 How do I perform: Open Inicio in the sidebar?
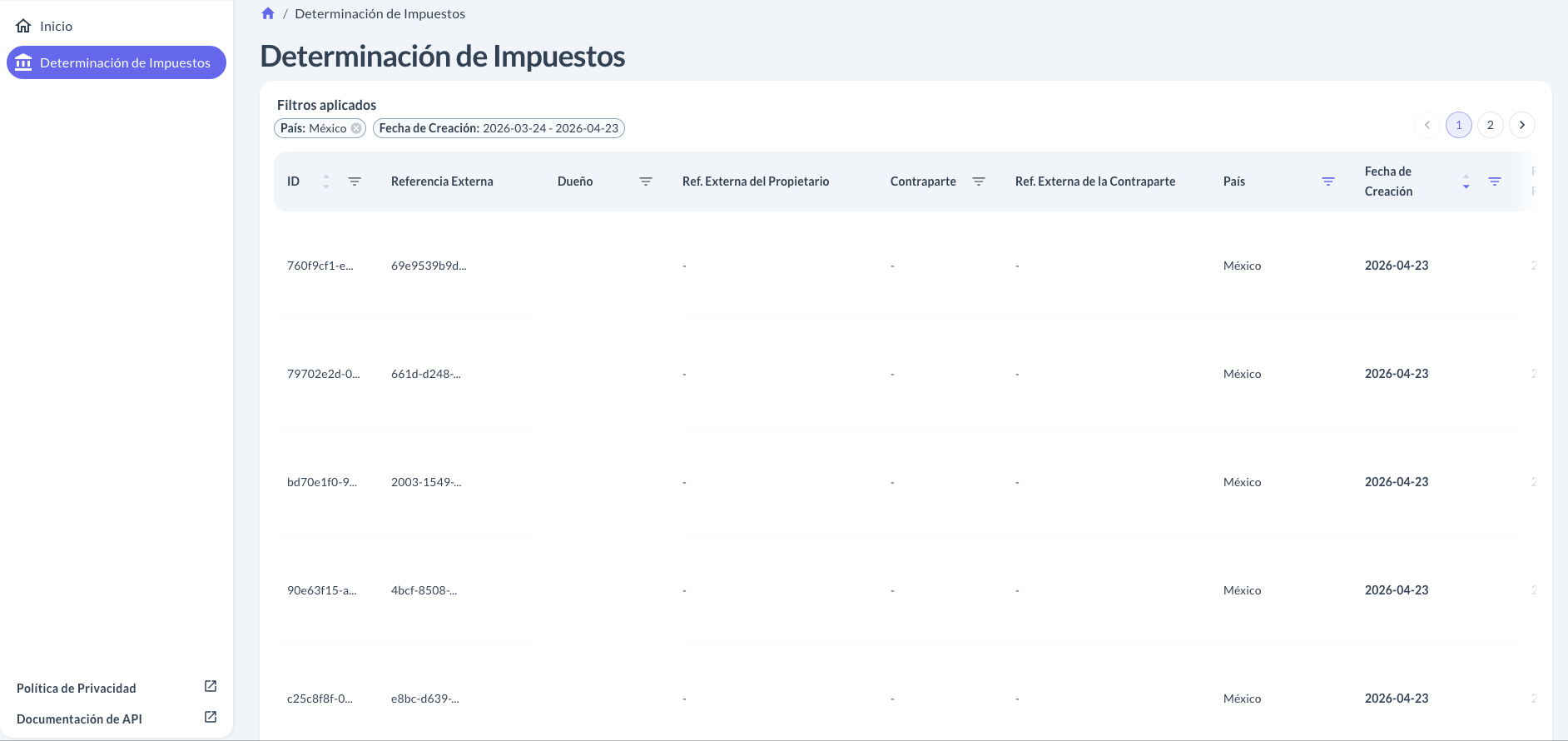pyautogui.click(x=117, y=26)
